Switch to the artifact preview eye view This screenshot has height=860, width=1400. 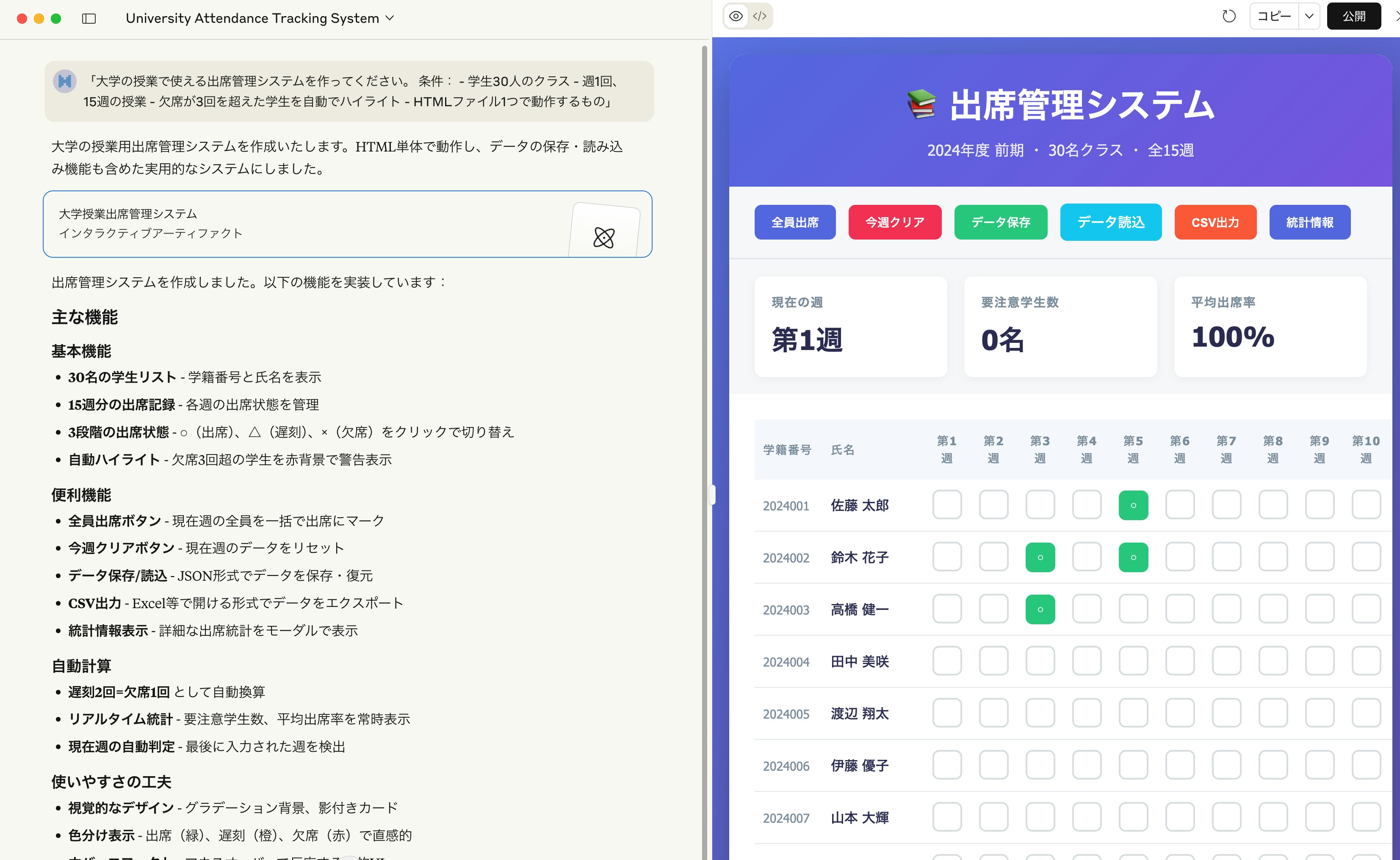[x=736, y=16]
